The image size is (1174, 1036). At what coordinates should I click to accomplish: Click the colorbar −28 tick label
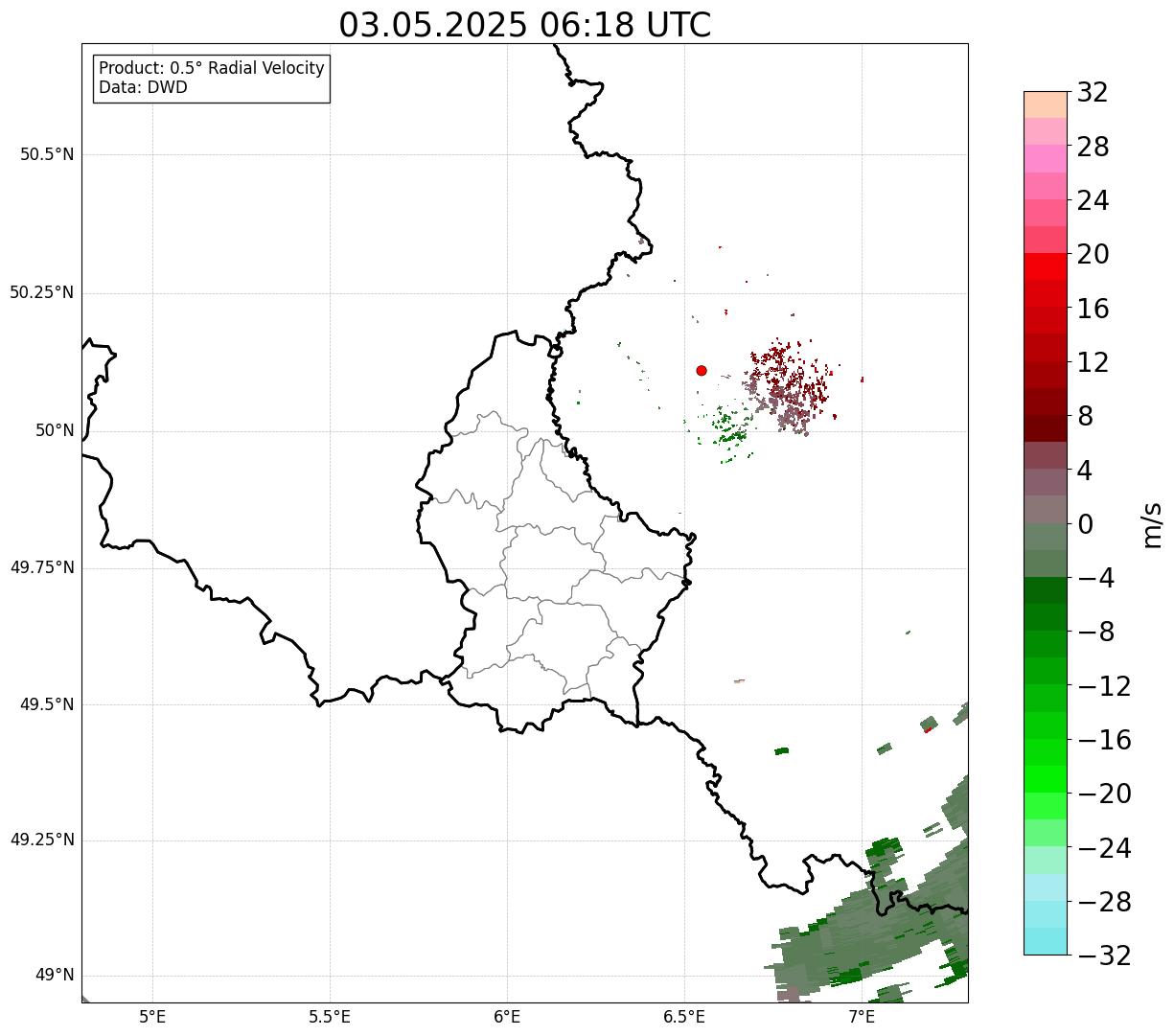[1104, 902]
